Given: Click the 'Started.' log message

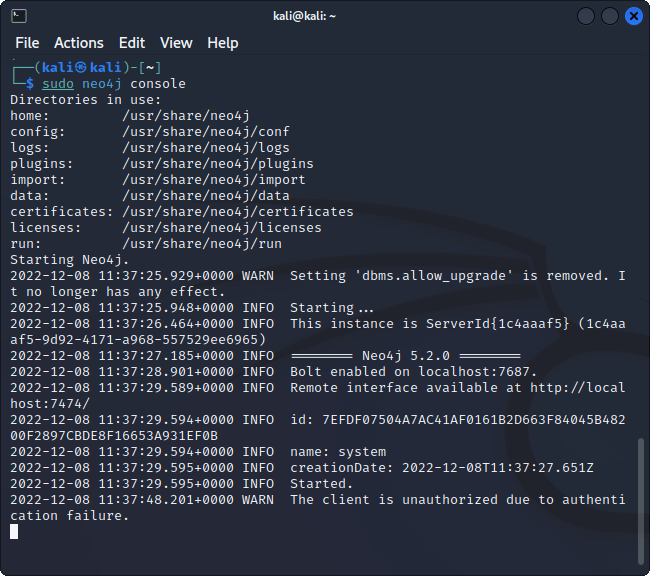Looking at the screenshot, I should point(322,484).
